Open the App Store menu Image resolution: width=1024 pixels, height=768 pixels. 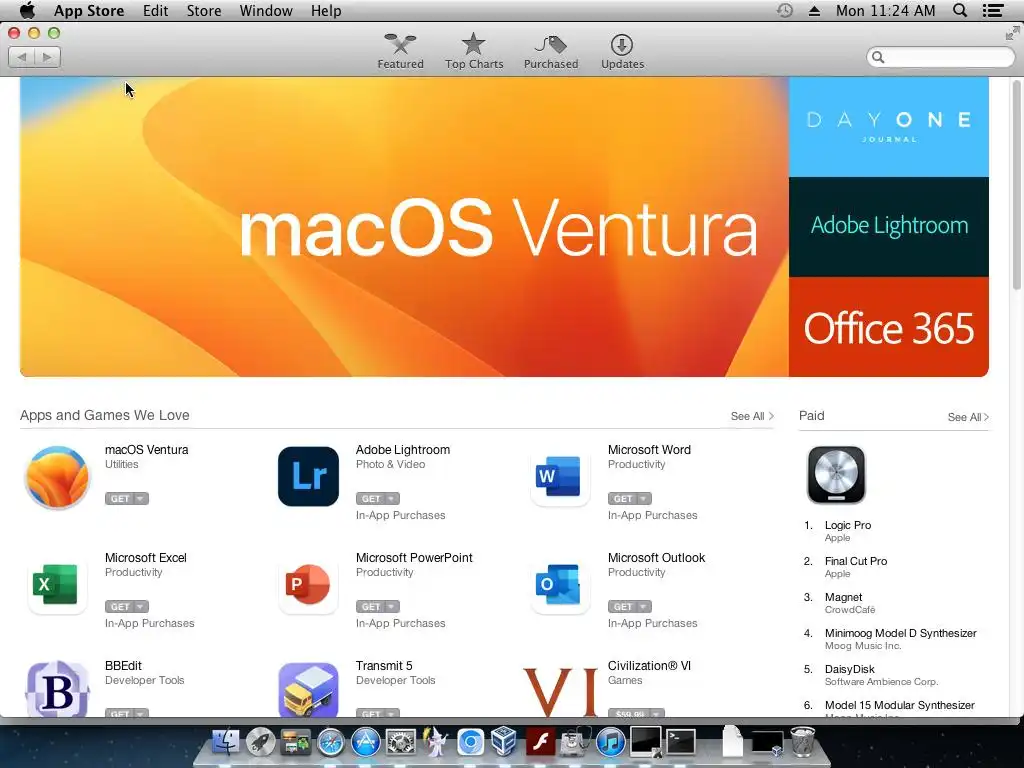point(89,10)
